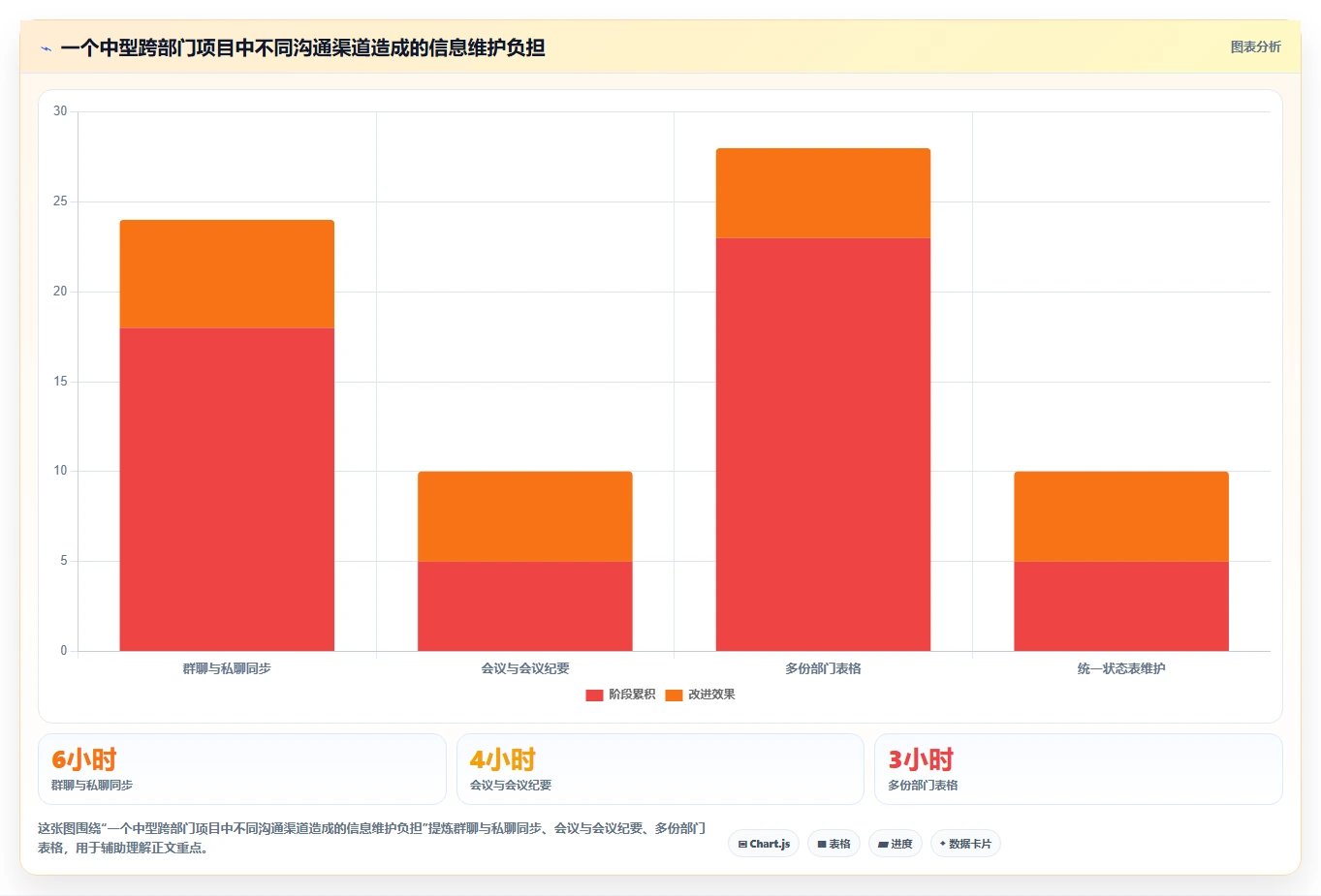The image size is (1321, 896).
Task: Click the description paragraph starting 这张图围绕
Action: tap(372, 838)
